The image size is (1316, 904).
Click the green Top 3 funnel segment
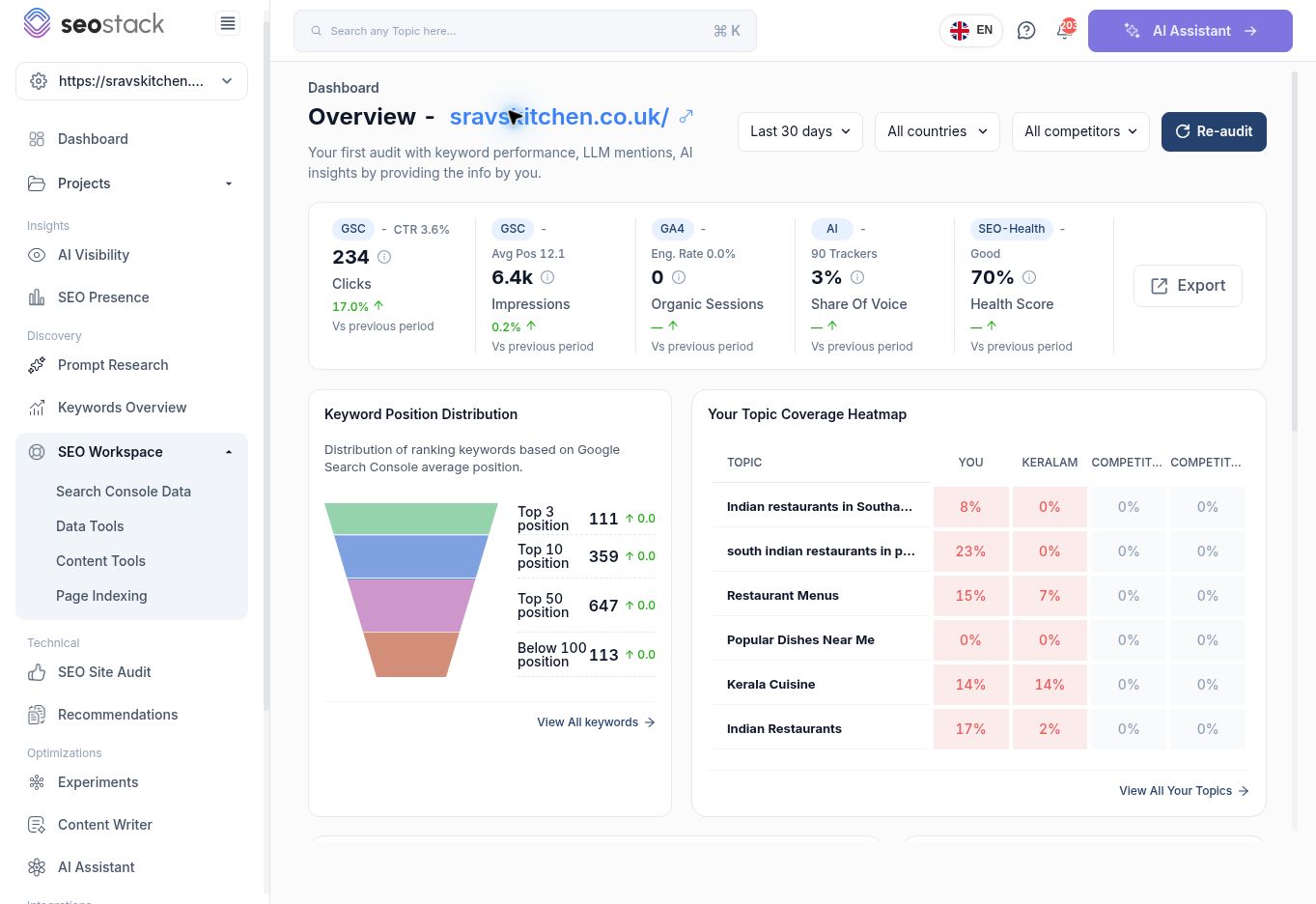click(411, 519)
